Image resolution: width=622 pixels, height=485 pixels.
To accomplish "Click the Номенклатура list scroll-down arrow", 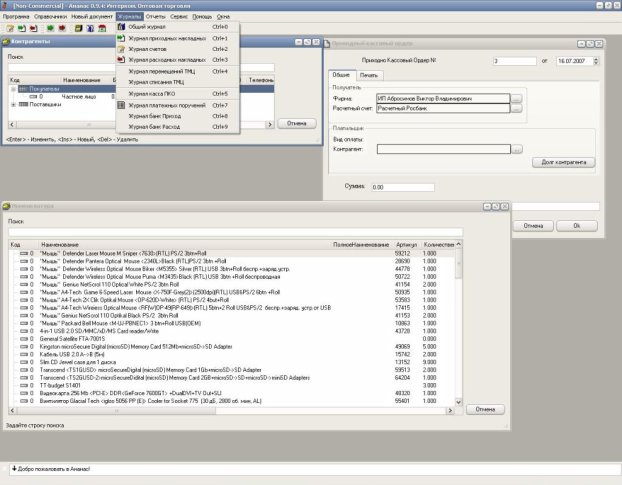I will pyautogui.click(x=459, y=402).
